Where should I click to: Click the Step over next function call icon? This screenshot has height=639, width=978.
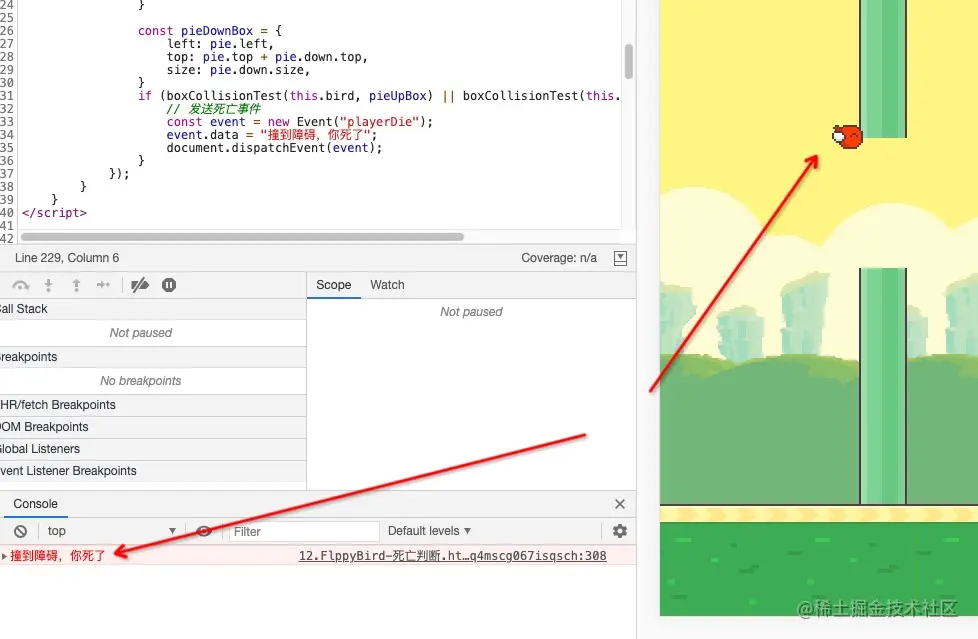pos(21,285)
